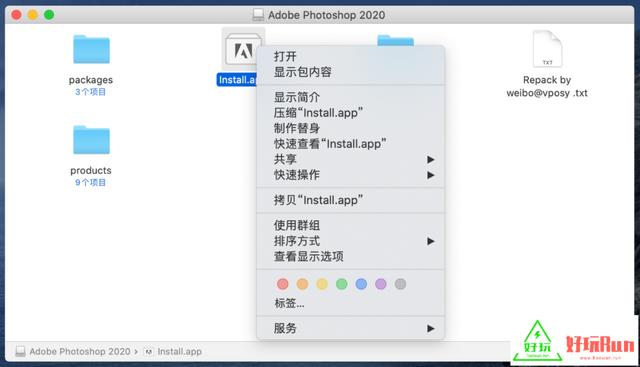Image resolution: width=640 pixels, height=367 pixels.
Task: Expand the 排序方式 submenu
Action: [350, 241]
